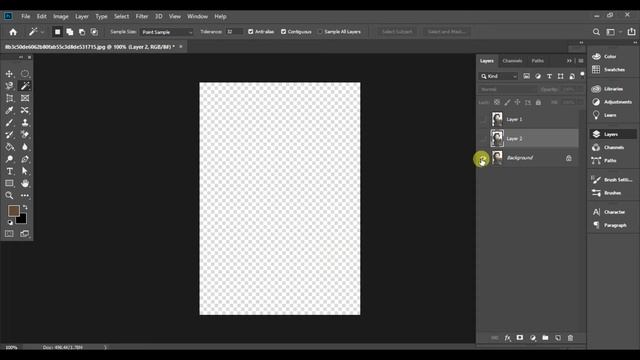640x360 pixels.
Task: Choose Add to Selection mode
Action: [x=70, y=32]
